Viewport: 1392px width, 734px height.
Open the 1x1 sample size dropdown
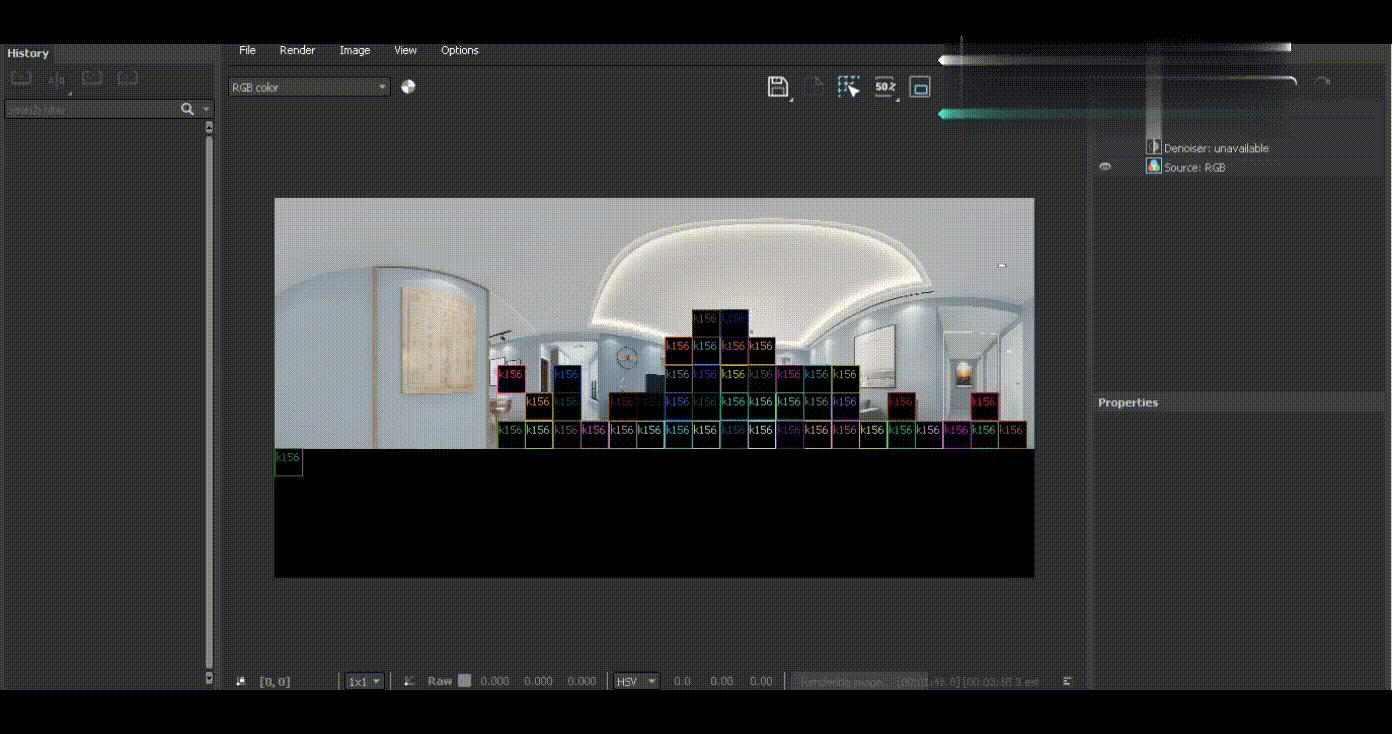(364, 681)
